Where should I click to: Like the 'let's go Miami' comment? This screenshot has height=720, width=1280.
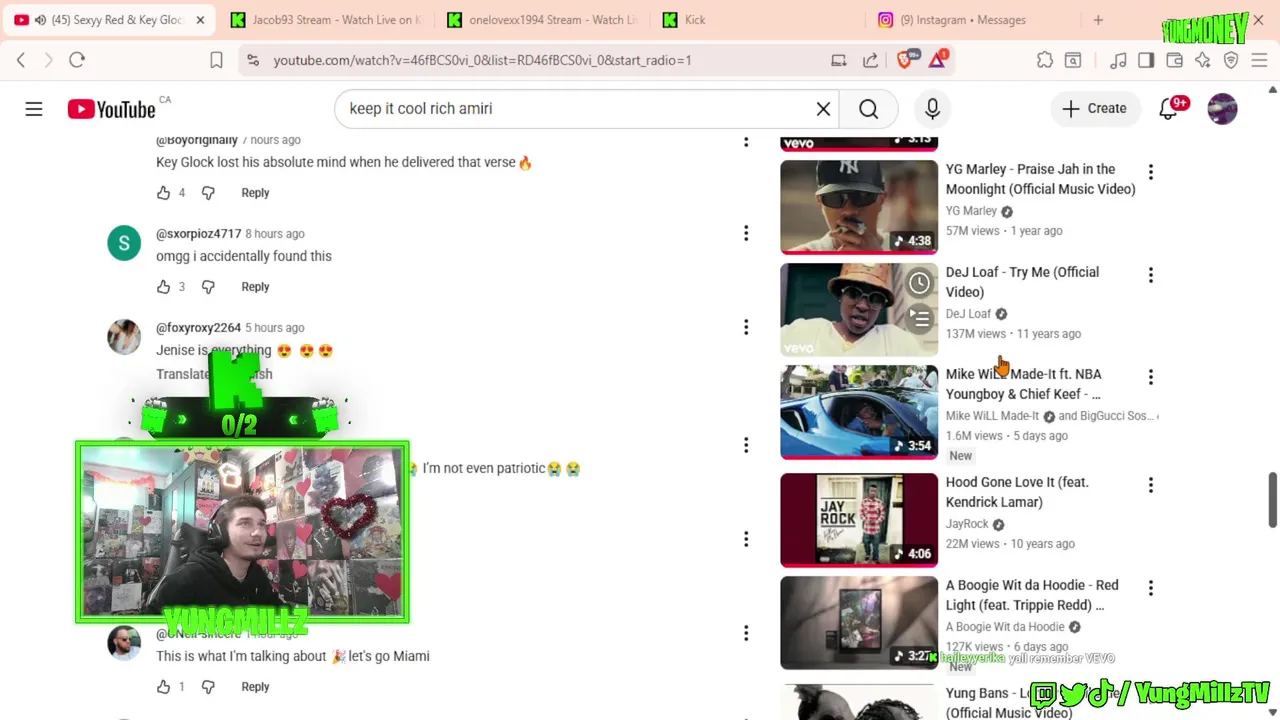(164, 687)
